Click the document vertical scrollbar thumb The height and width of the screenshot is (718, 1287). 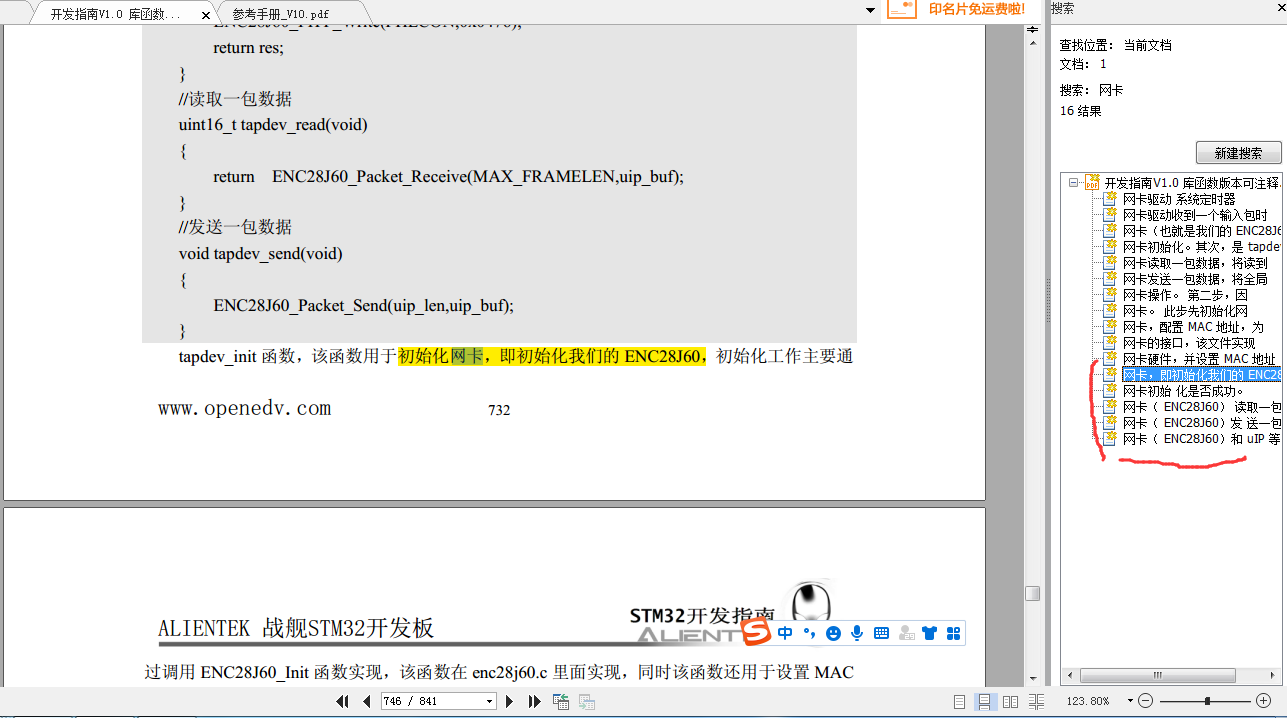(1032, 593)
